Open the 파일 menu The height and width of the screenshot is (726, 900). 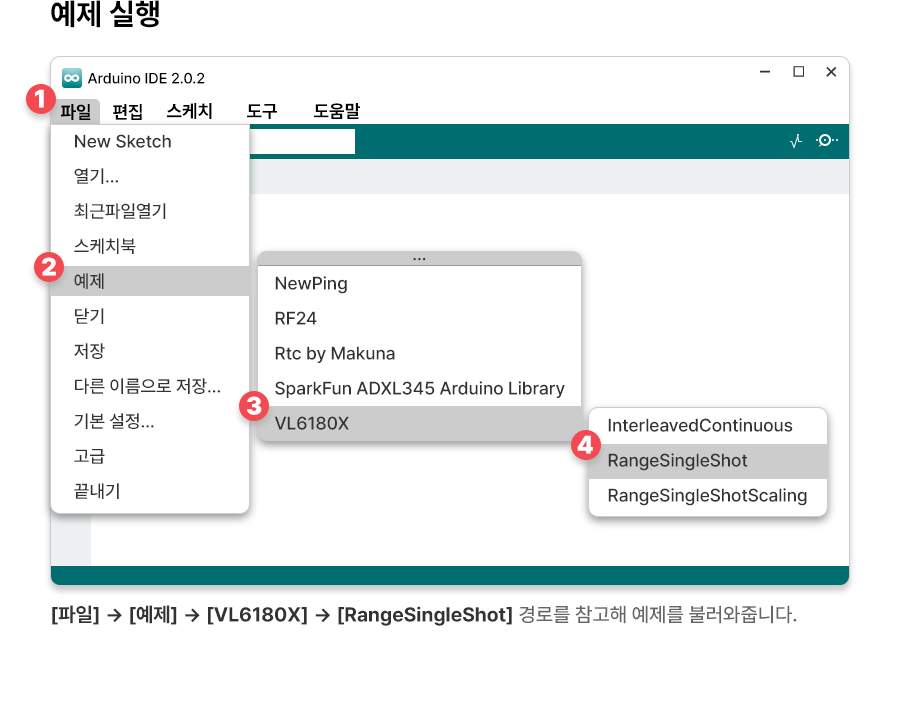[75, 111]
